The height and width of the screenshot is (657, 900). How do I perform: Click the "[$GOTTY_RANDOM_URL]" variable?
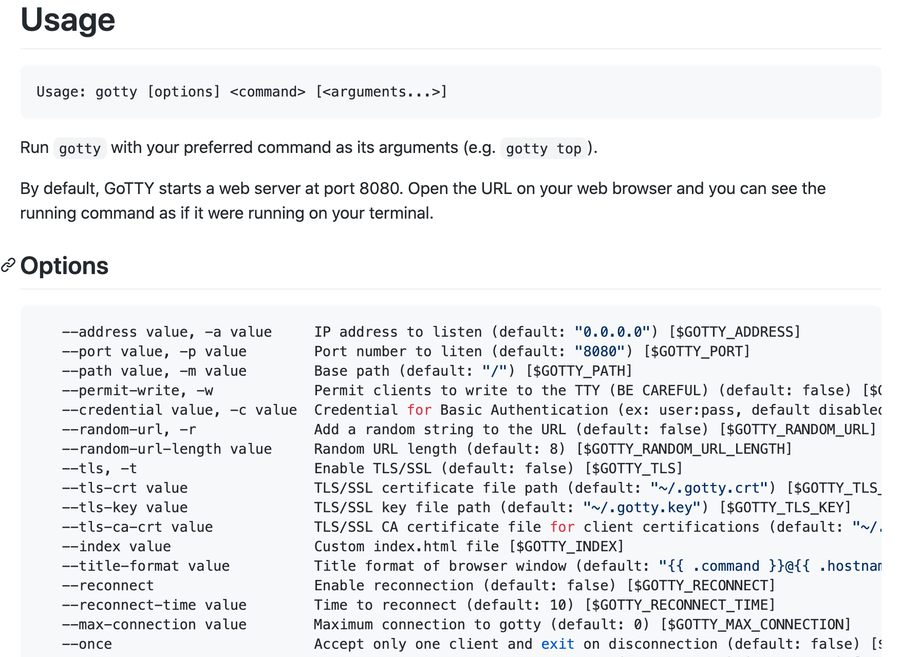797,429
